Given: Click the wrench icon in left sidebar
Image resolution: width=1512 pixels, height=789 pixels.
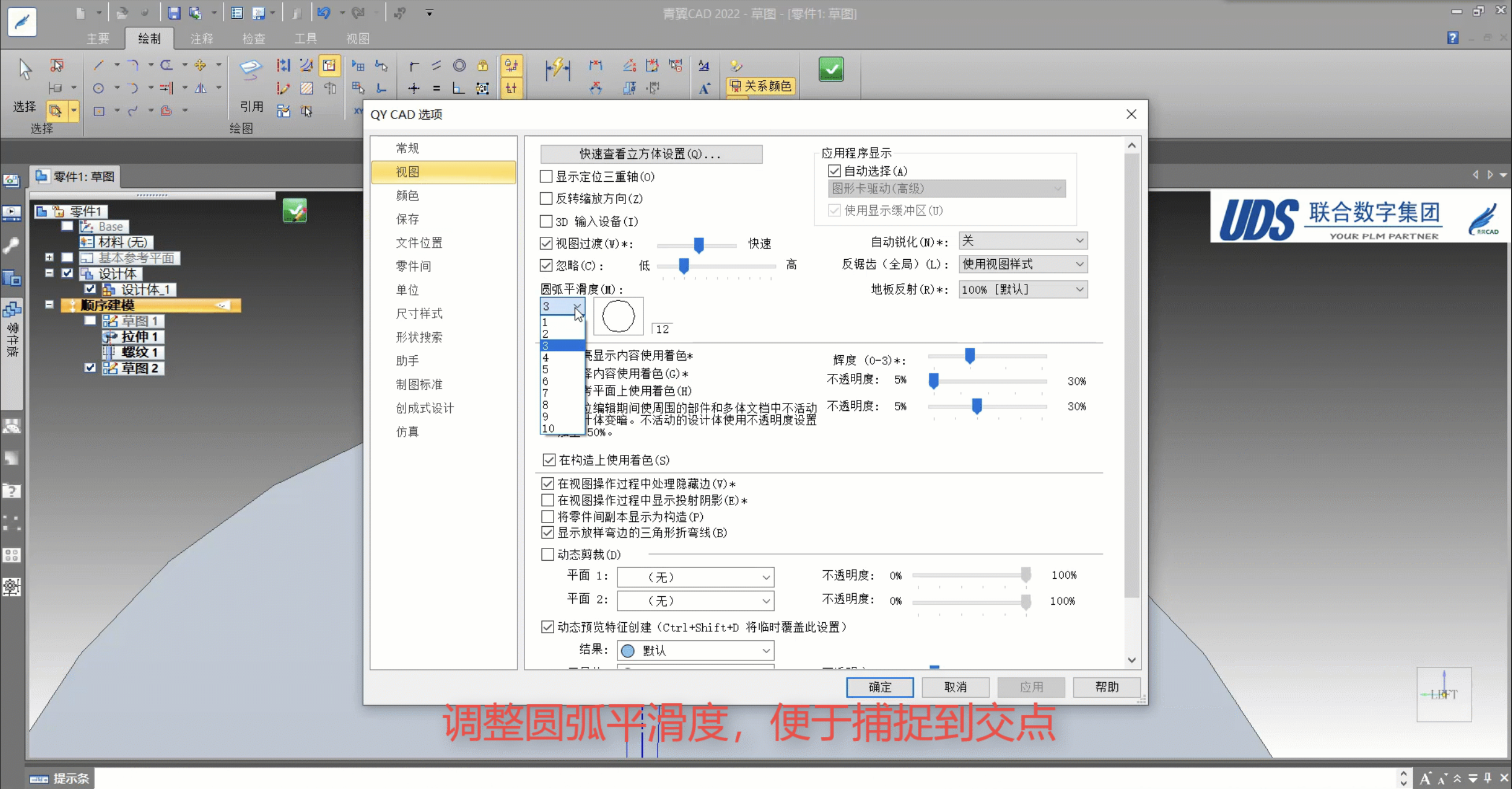Looking at the screenshot, I should pyautogui.click(x=11, y=245).
